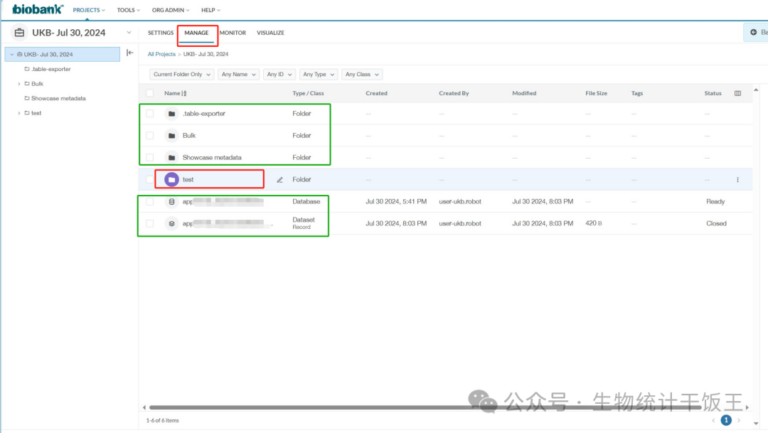Select the Showcase metadata row checkbox
The width and height of the screenshot is (768, 433).
150,157
